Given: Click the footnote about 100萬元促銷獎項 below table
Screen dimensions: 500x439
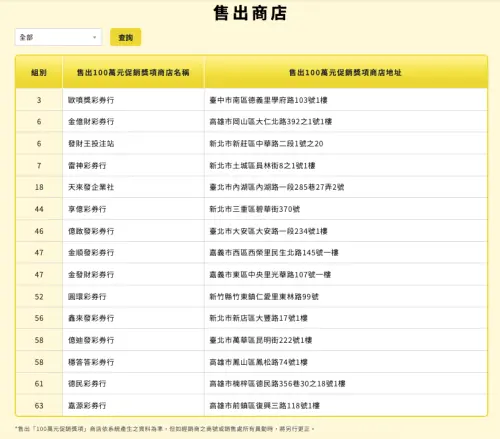Looking at the screenshot, I should point(165,429).
